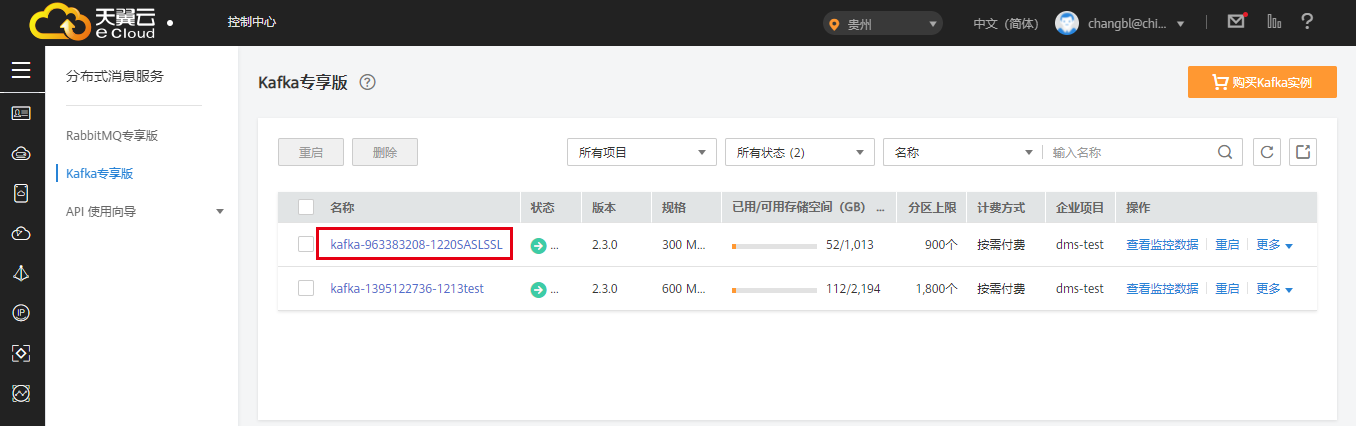Go to 控制中心
The image size is (1356, 426).
click(x=252, y=21)
